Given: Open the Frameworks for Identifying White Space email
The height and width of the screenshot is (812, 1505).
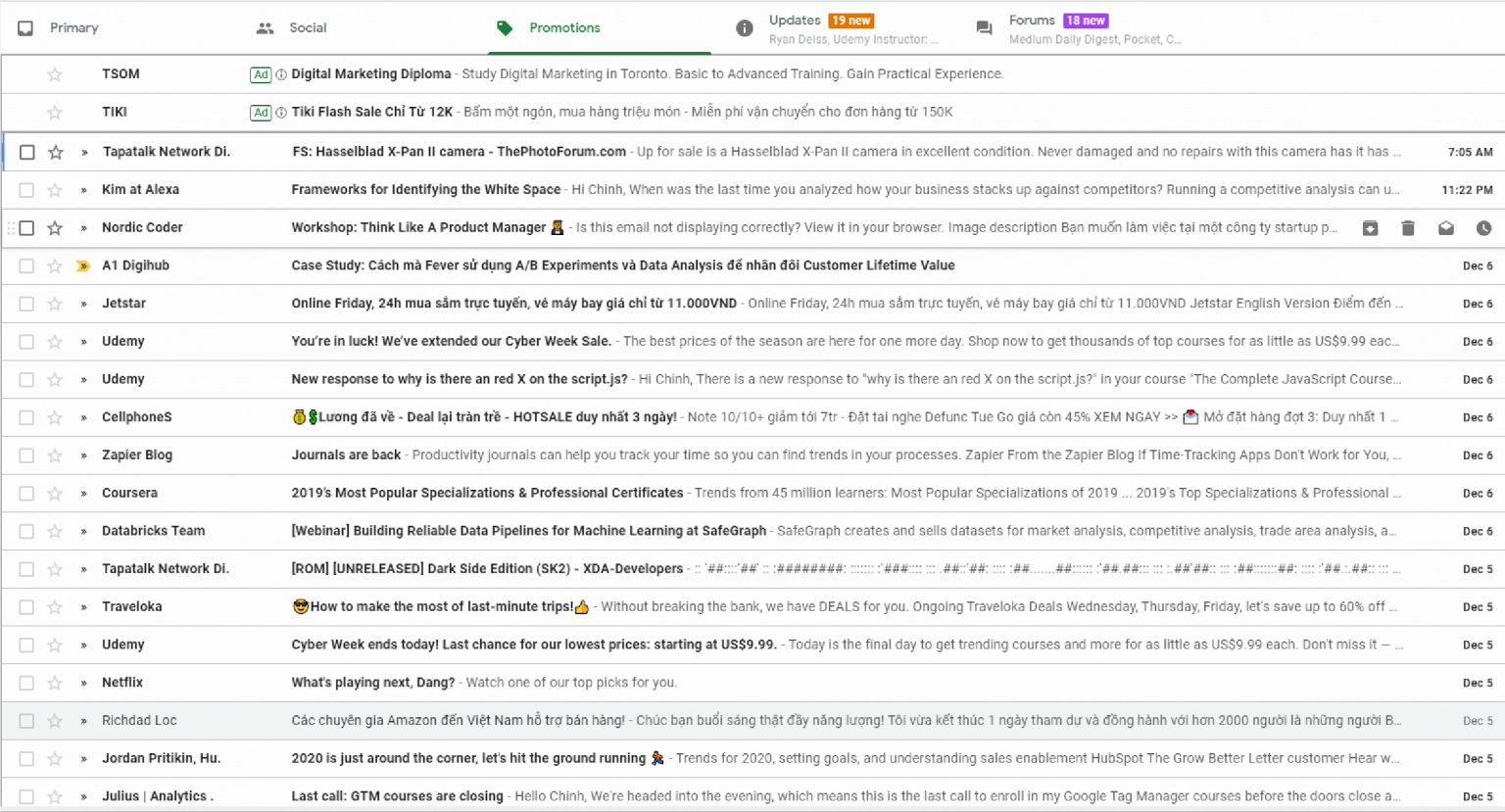Looking at the screenshot, I should (752, 190).
